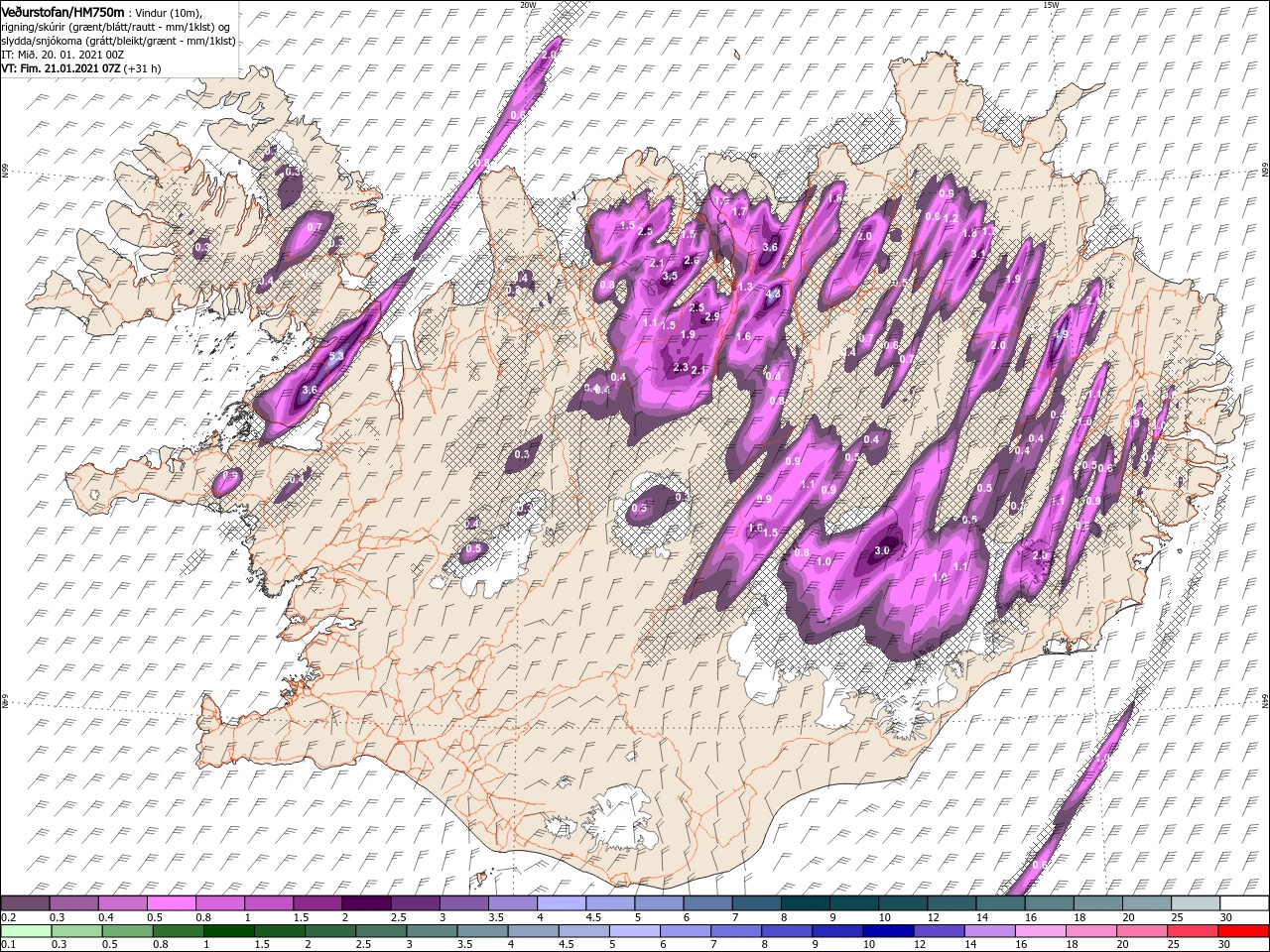Click the 2.9 precipitation value on the map
Viewport: 1270px width, 952px height.
pos(711,316)
